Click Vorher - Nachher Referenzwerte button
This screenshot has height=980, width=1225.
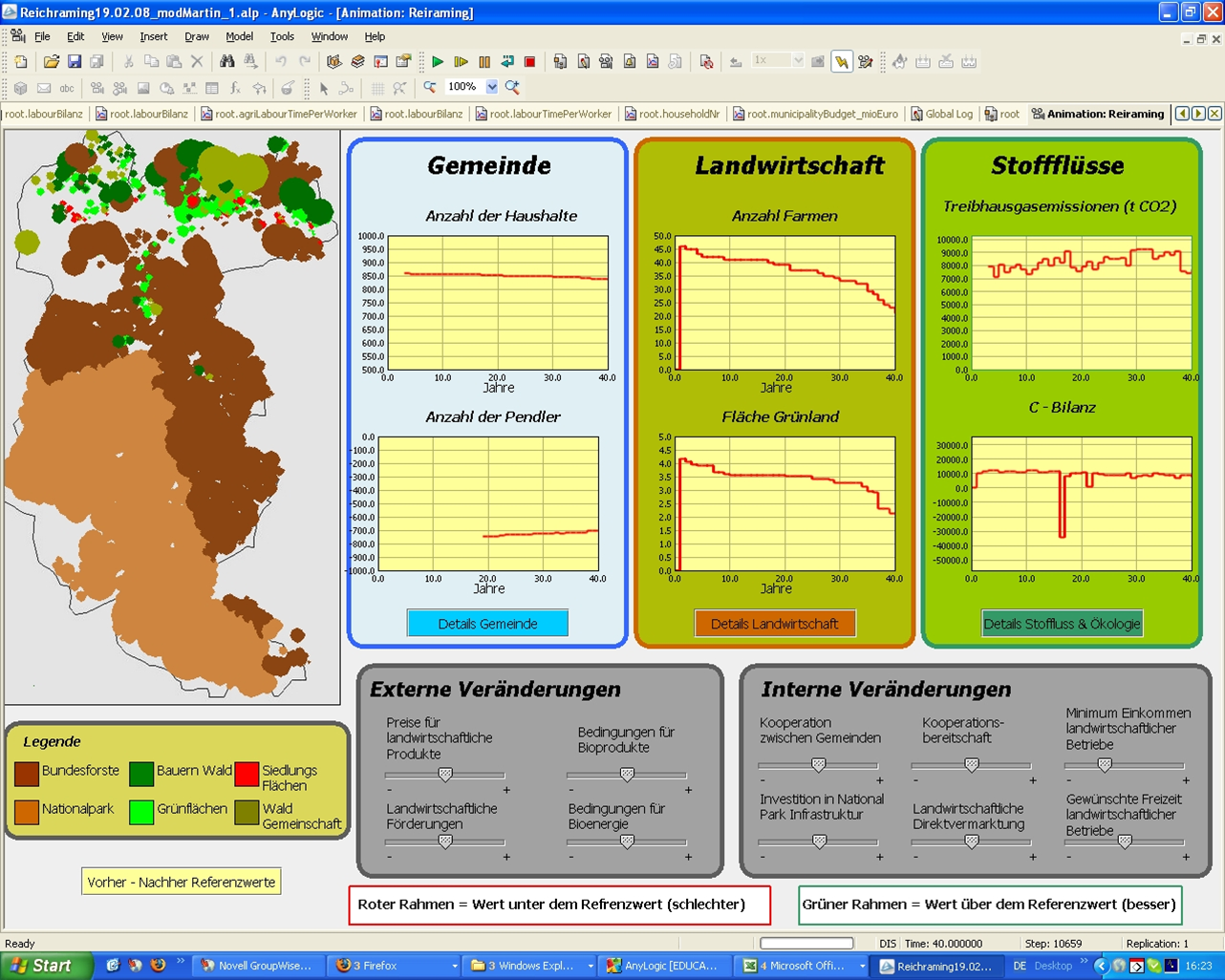click(182, 882)
